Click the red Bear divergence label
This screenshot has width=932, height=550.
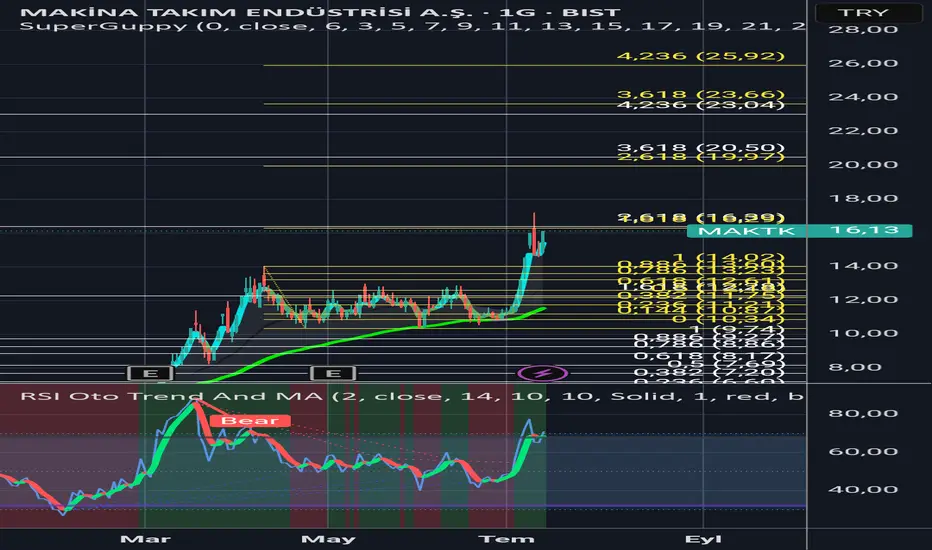point(250,421)
